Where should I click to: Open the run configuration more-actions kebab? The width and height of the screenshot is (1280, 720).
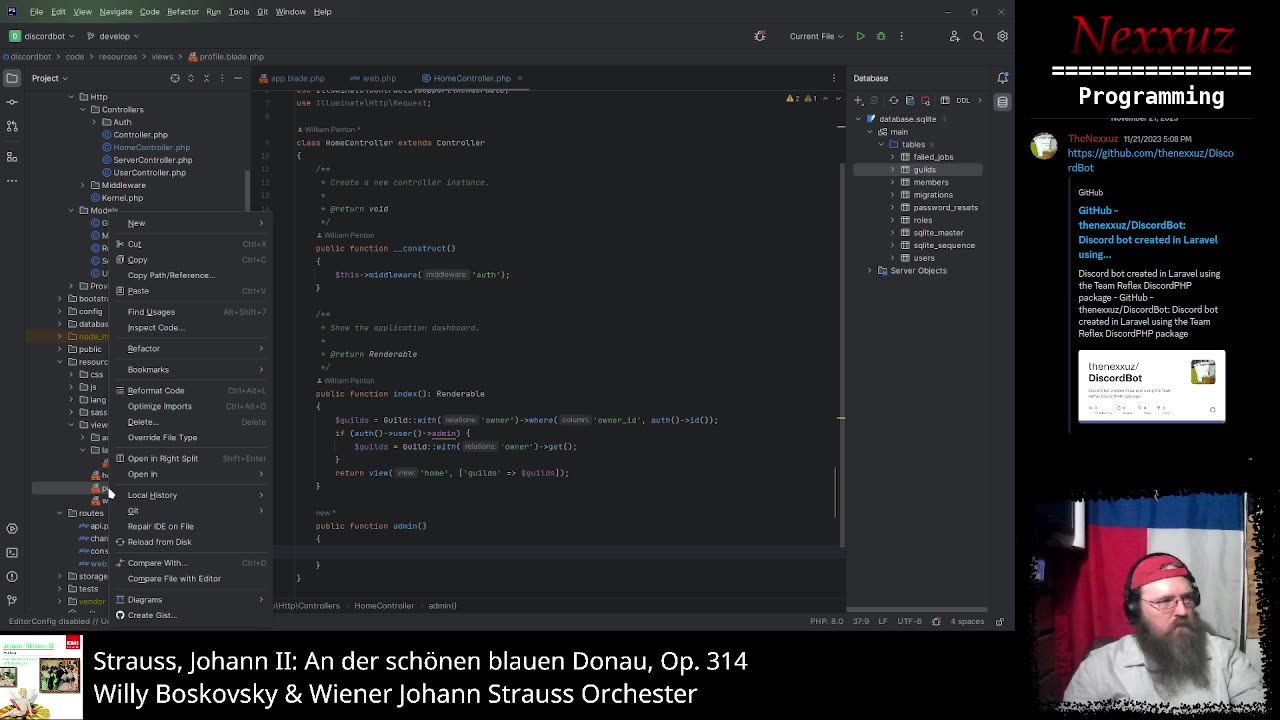coord(902,36)
